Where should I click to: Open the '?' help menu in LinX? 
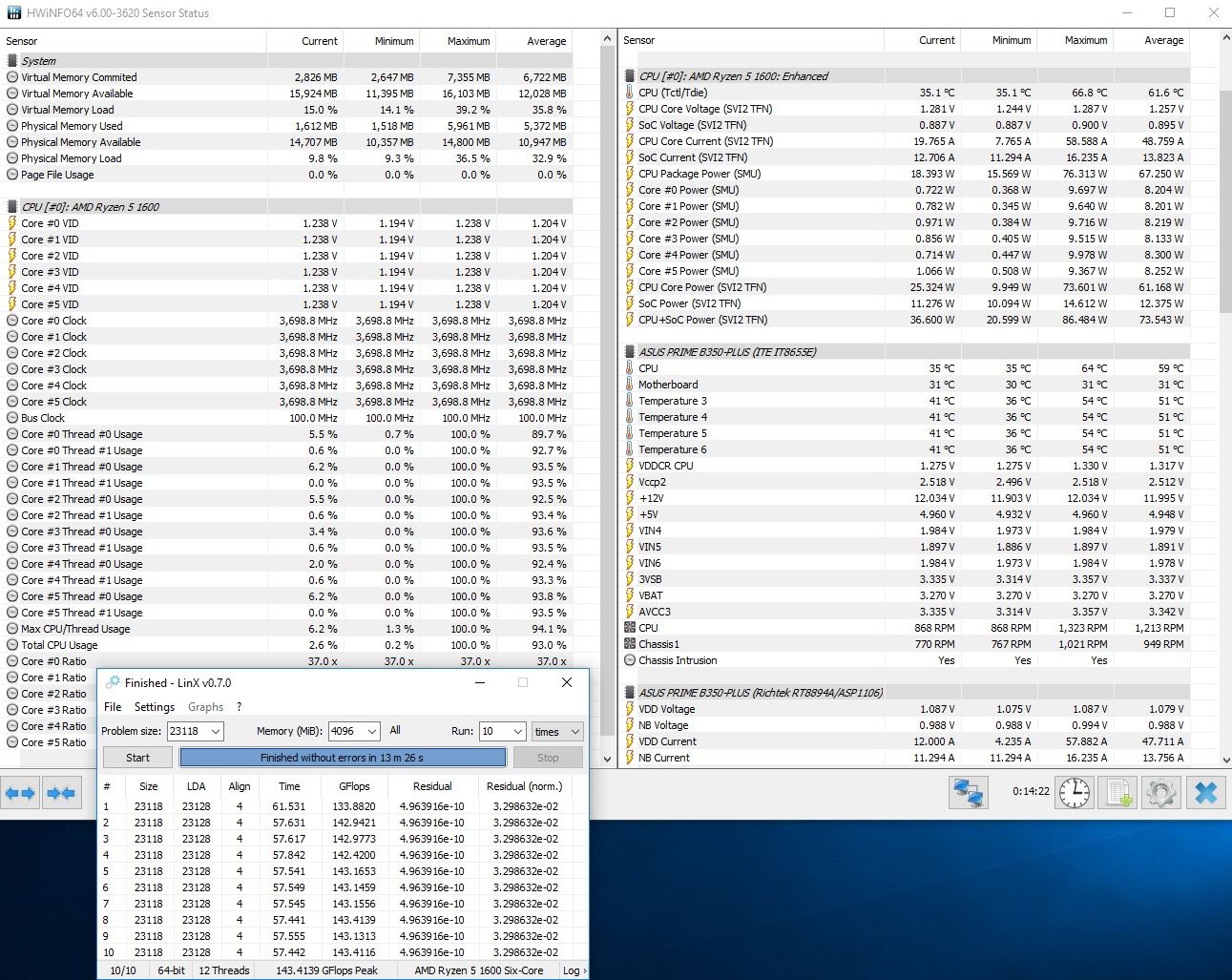(240, 707)
